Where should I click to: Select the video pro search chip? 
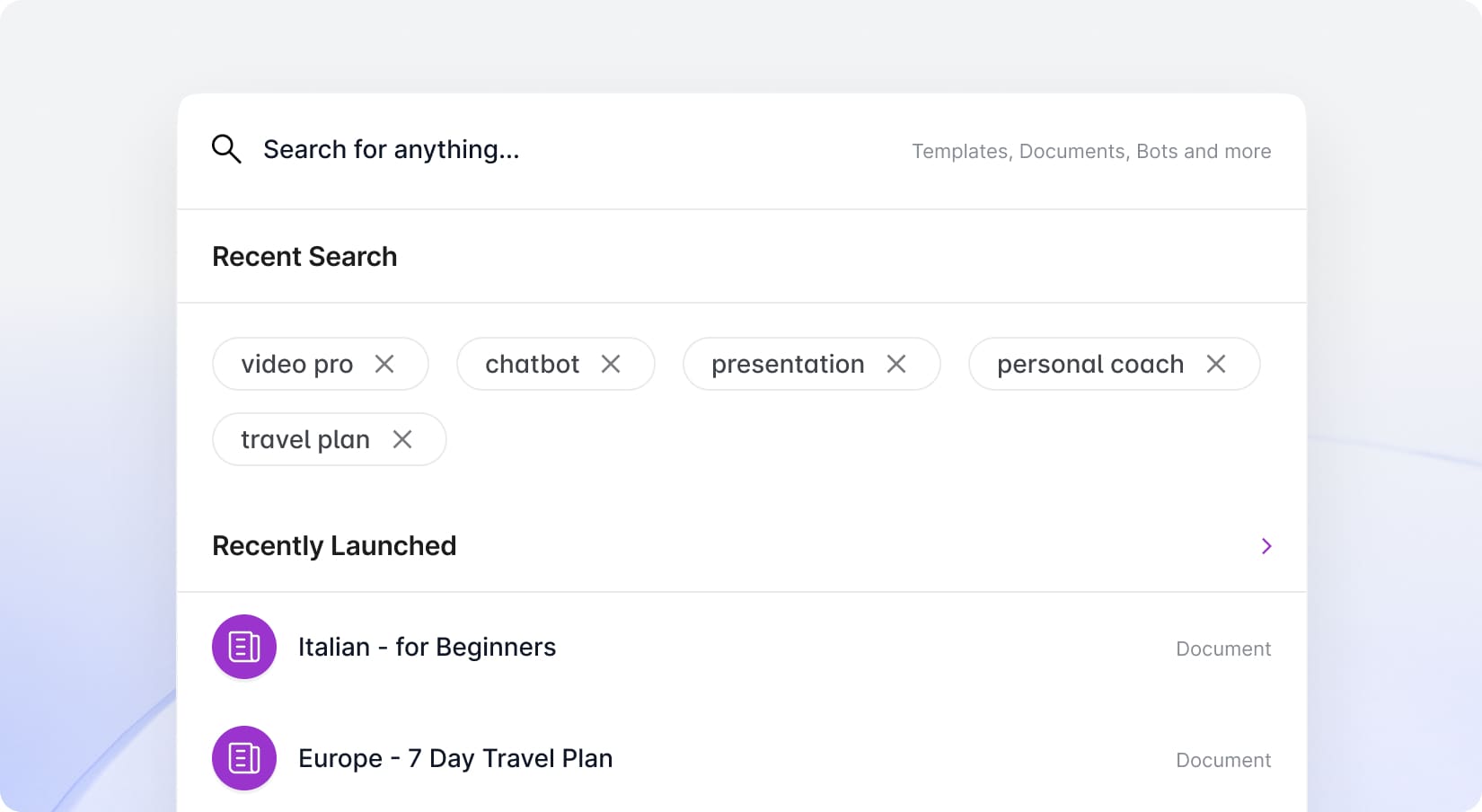click(x=296, y=364)
